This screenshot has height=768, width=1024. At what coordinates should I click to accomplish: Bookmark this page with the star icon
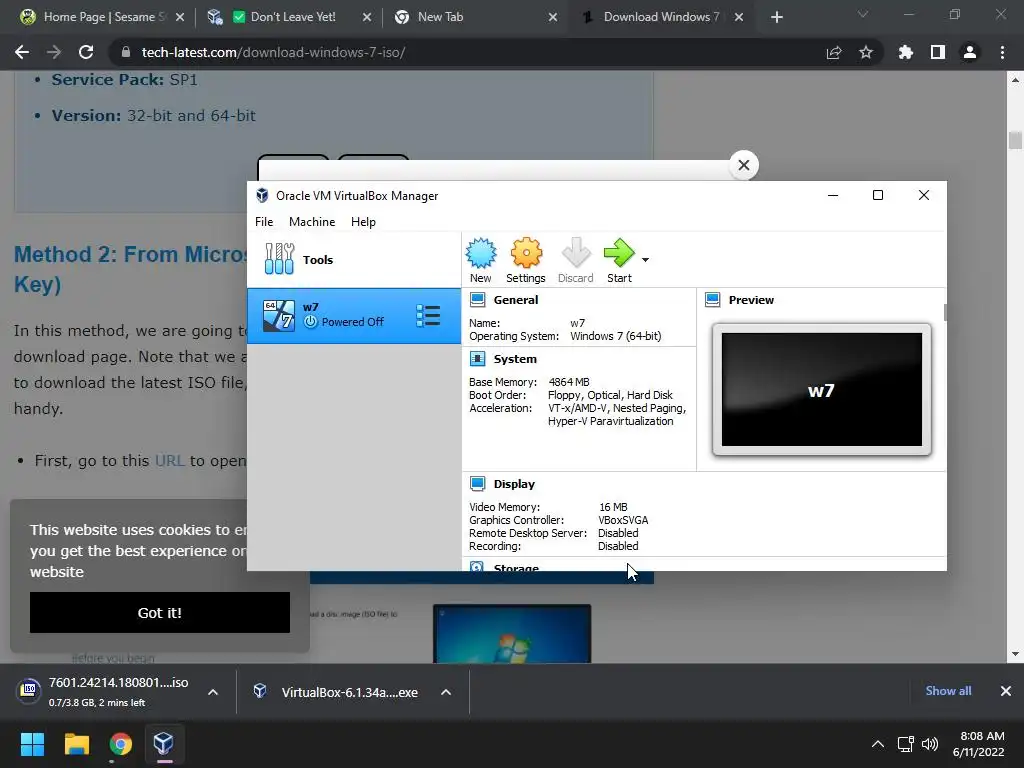point(866,52)
